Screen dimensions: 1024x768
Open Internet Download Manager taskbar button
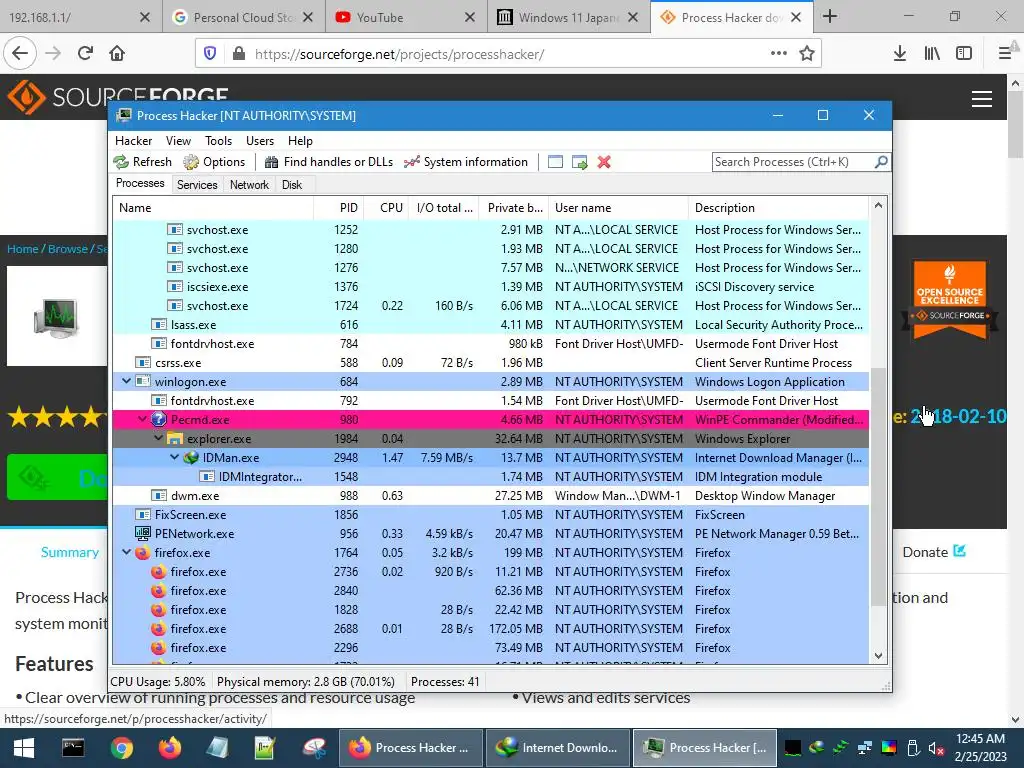click(557, 748)
